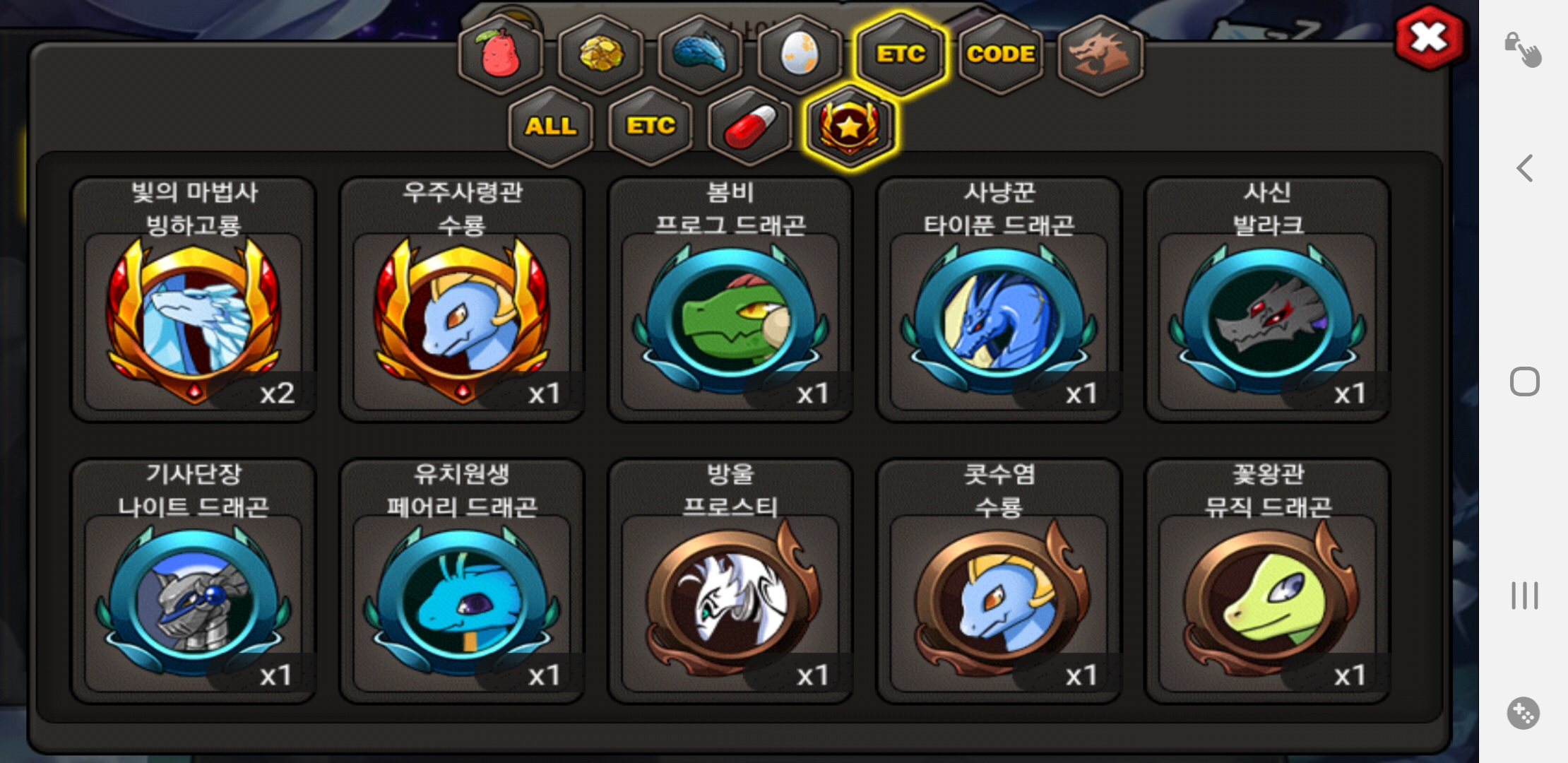Choose the 사신 발라크 badge
This screenshot has width=1568, height=763.
tap(1268, 300)
